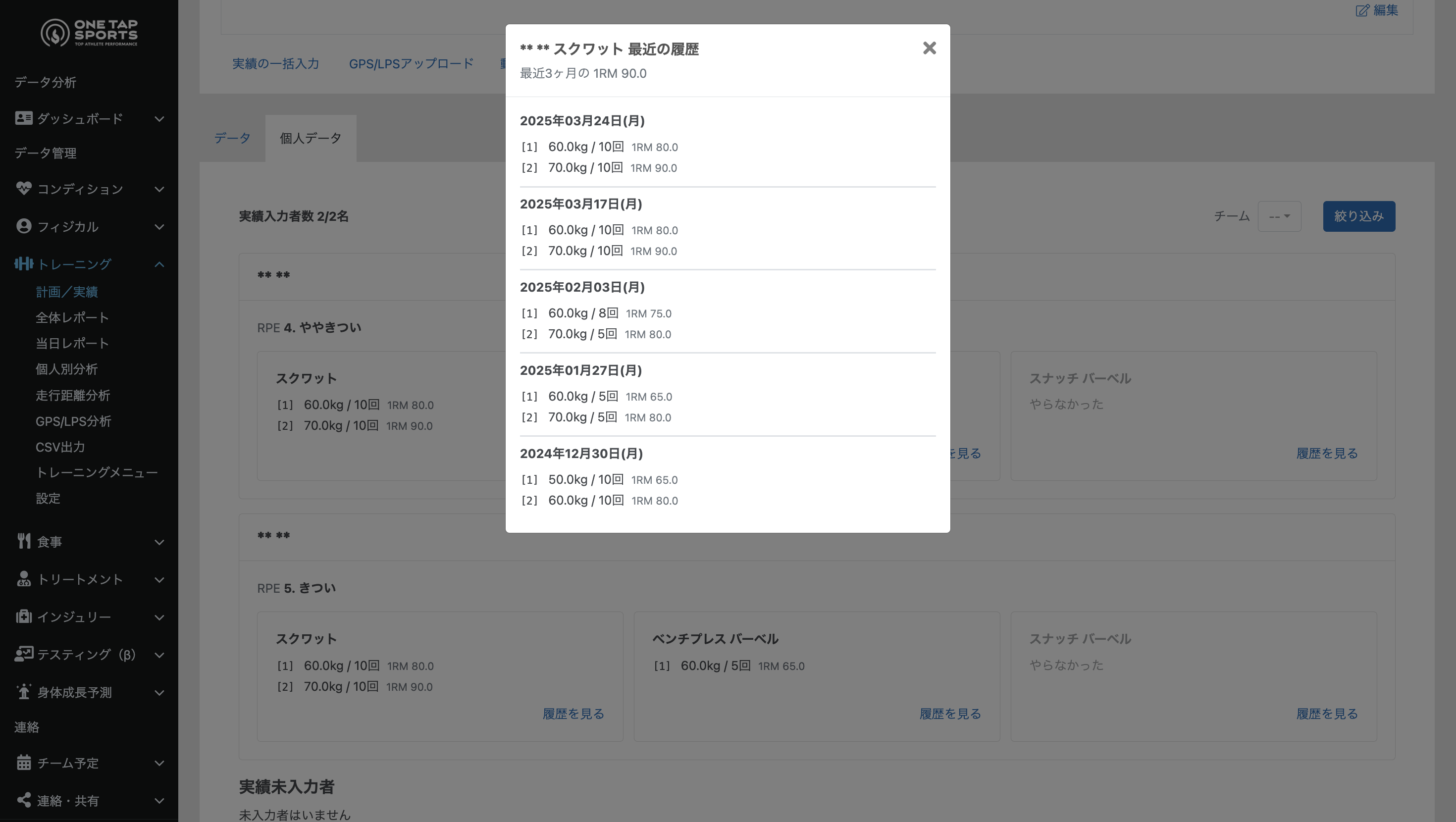Expand the 食事 menu chevron

pyautogui.click(x=159, y=542)
